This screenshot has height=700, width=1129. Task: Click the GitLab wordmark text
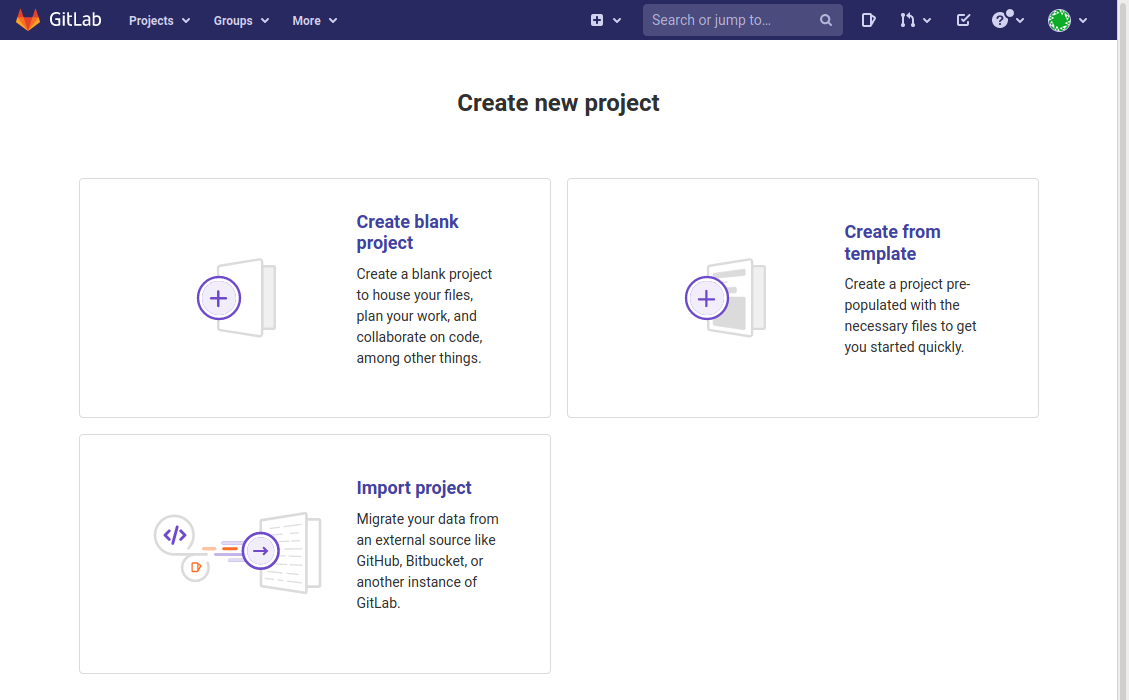click(x=76, y=20)
